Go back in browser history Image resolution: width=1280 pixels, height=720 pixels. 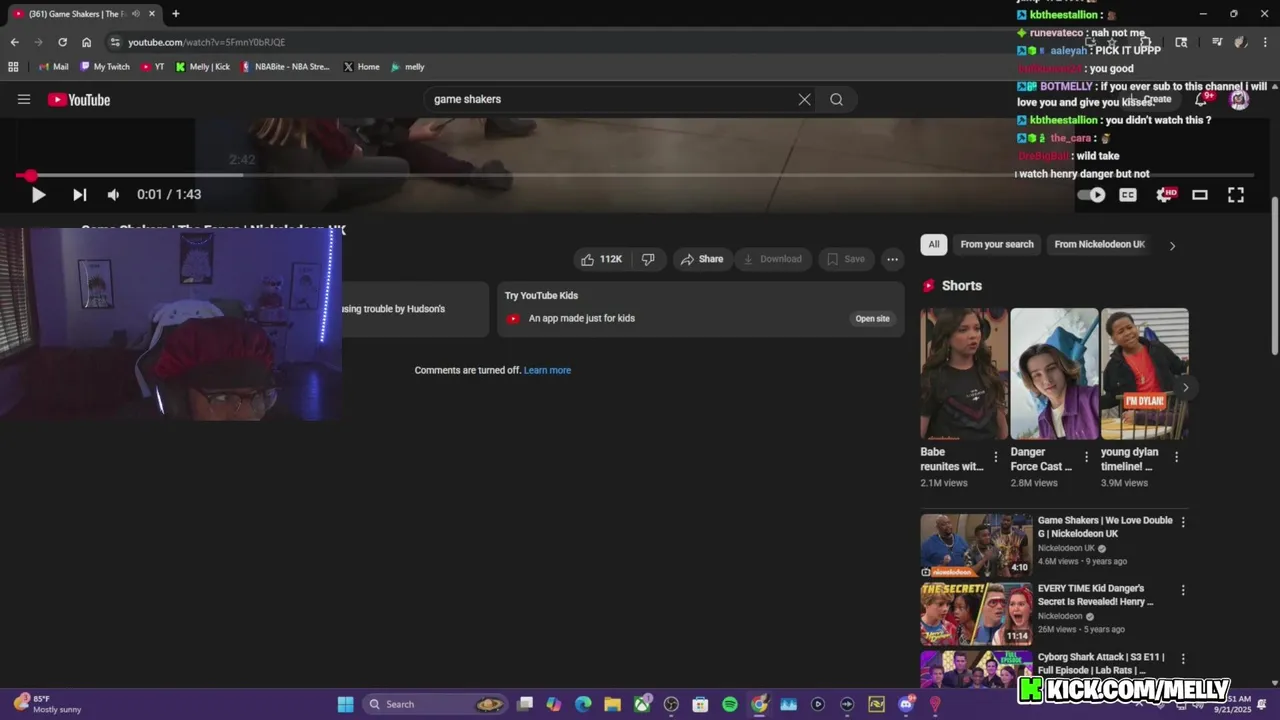14,42
